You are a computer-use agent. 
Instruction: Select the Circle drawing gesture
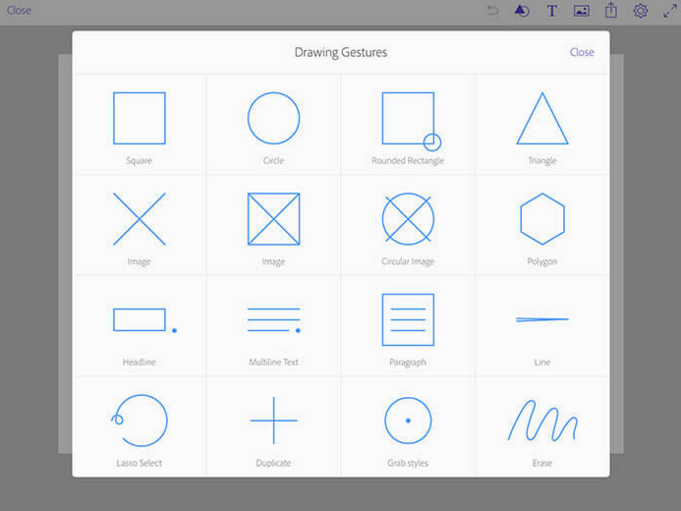coord(274,118)
